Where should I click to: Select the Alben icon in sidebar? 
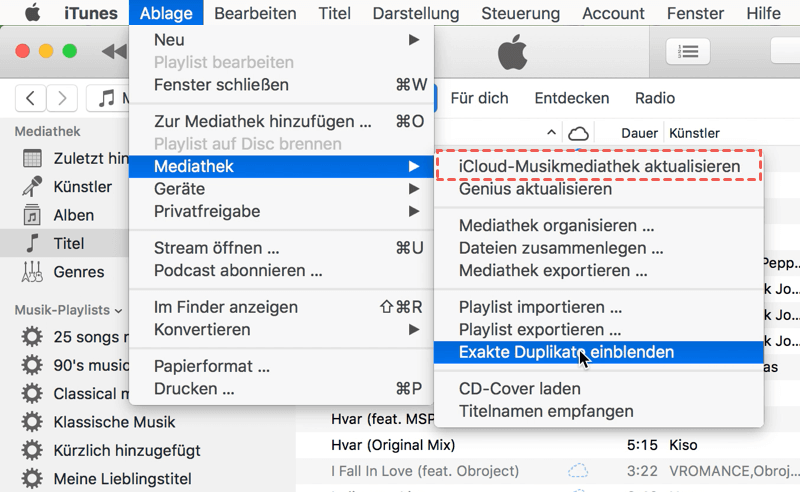[x=33, y=215]
